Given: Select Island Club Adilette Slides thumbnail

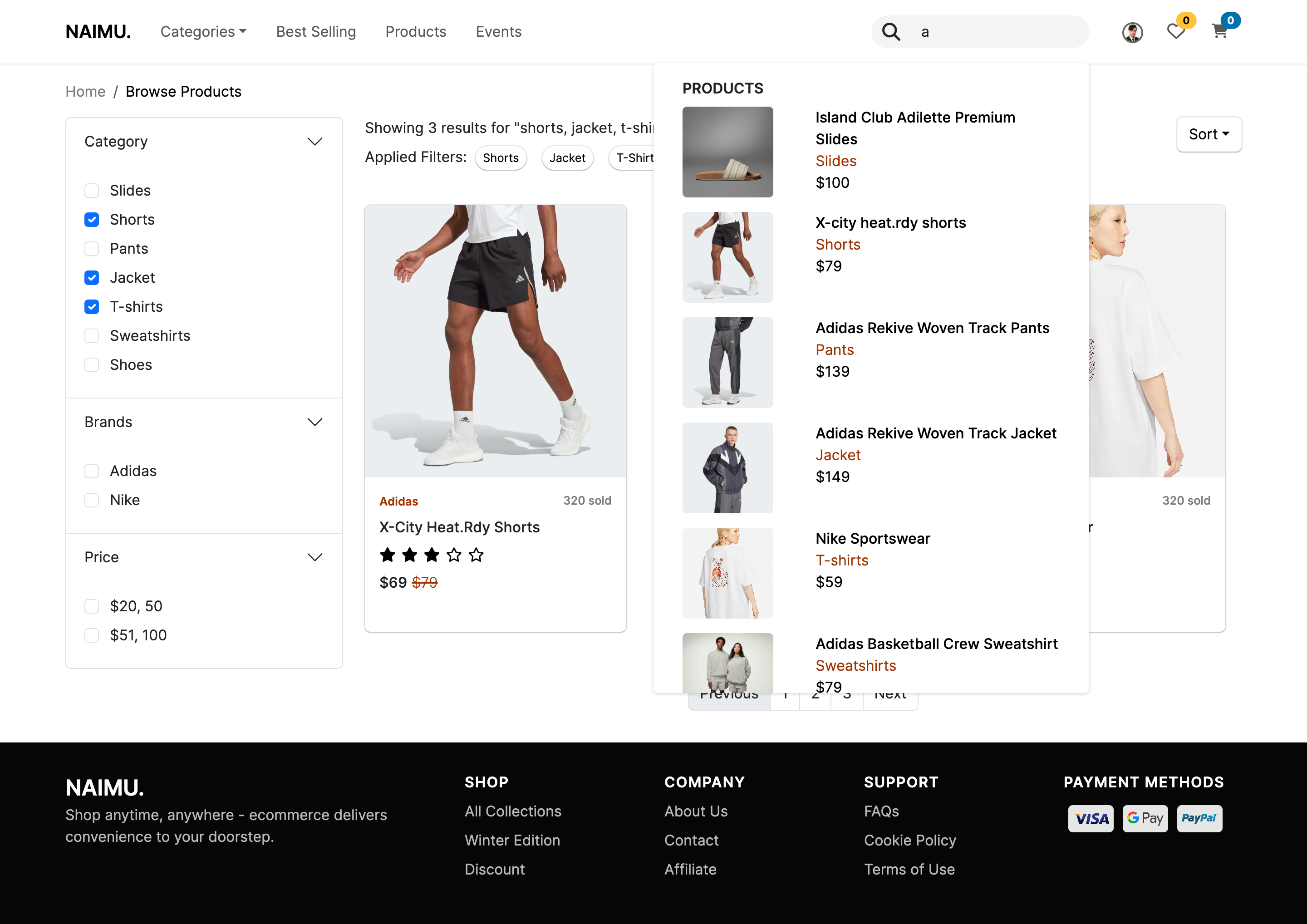Looking at the screenshot, I should pyautogui.click(x=727, y=152).
